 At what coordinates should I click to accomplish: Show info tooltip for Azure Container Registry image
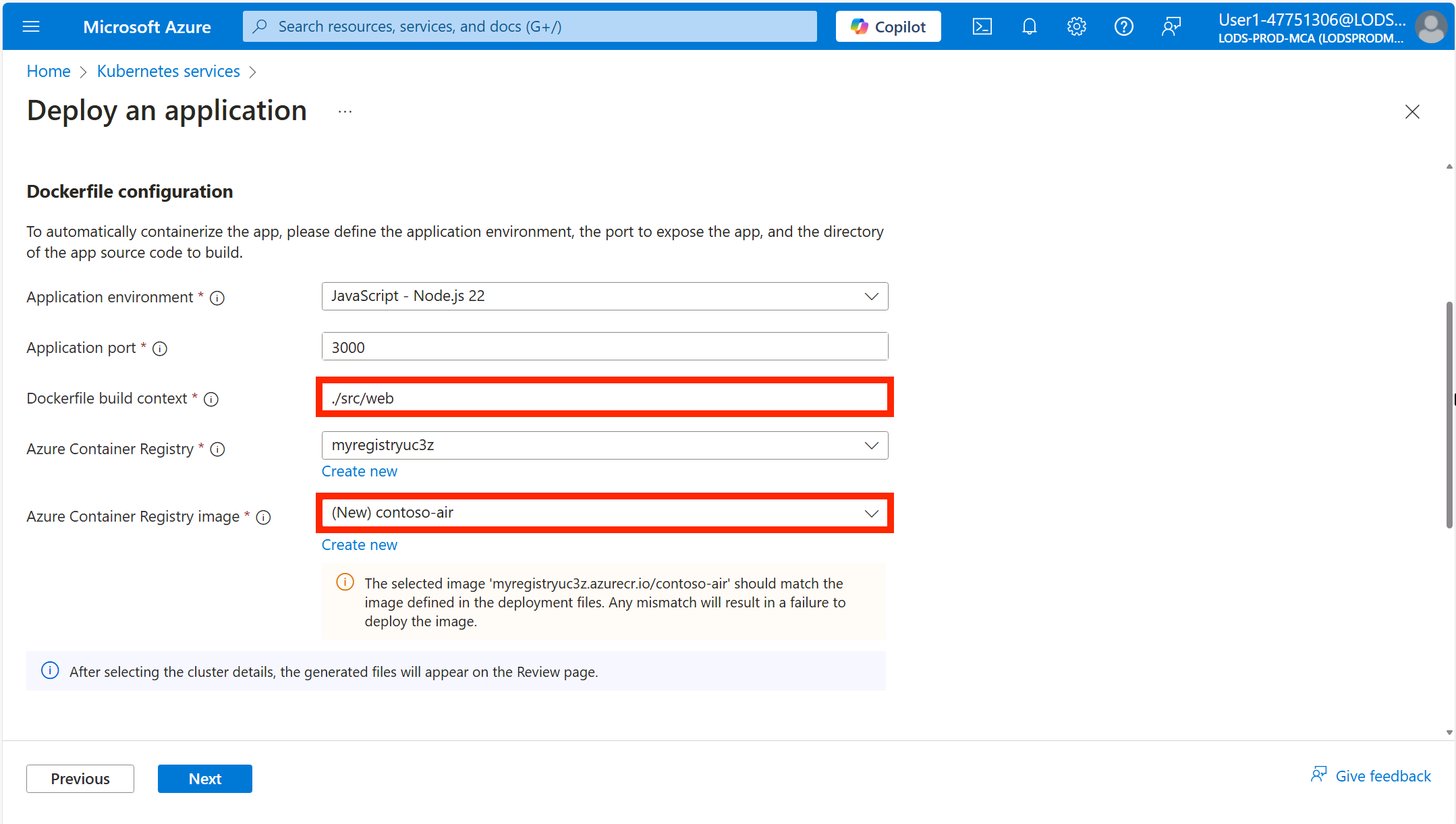click(264, 517)
